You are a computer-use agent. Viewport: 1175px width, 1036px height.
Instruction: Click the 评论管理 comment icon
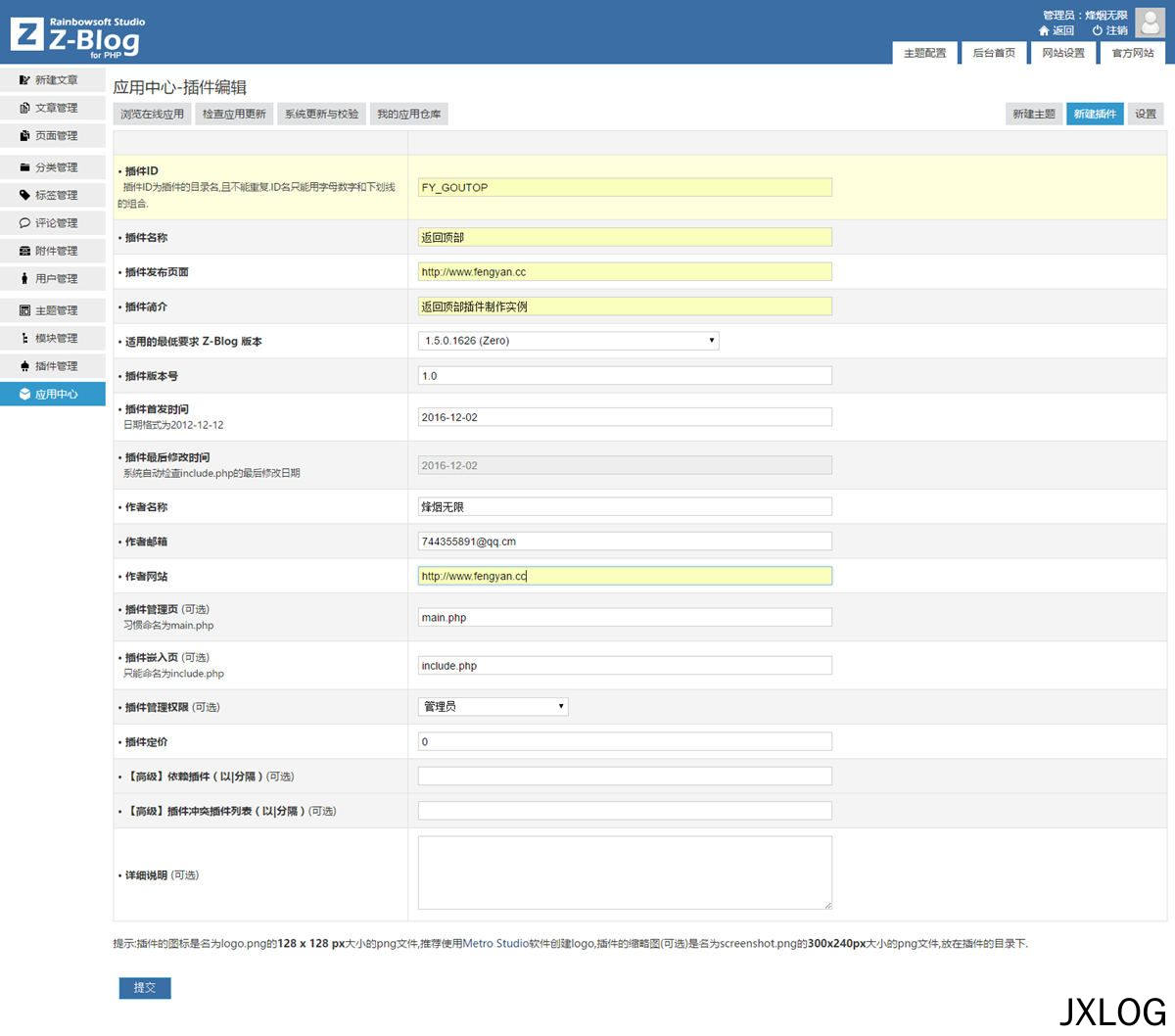[24, 223]
